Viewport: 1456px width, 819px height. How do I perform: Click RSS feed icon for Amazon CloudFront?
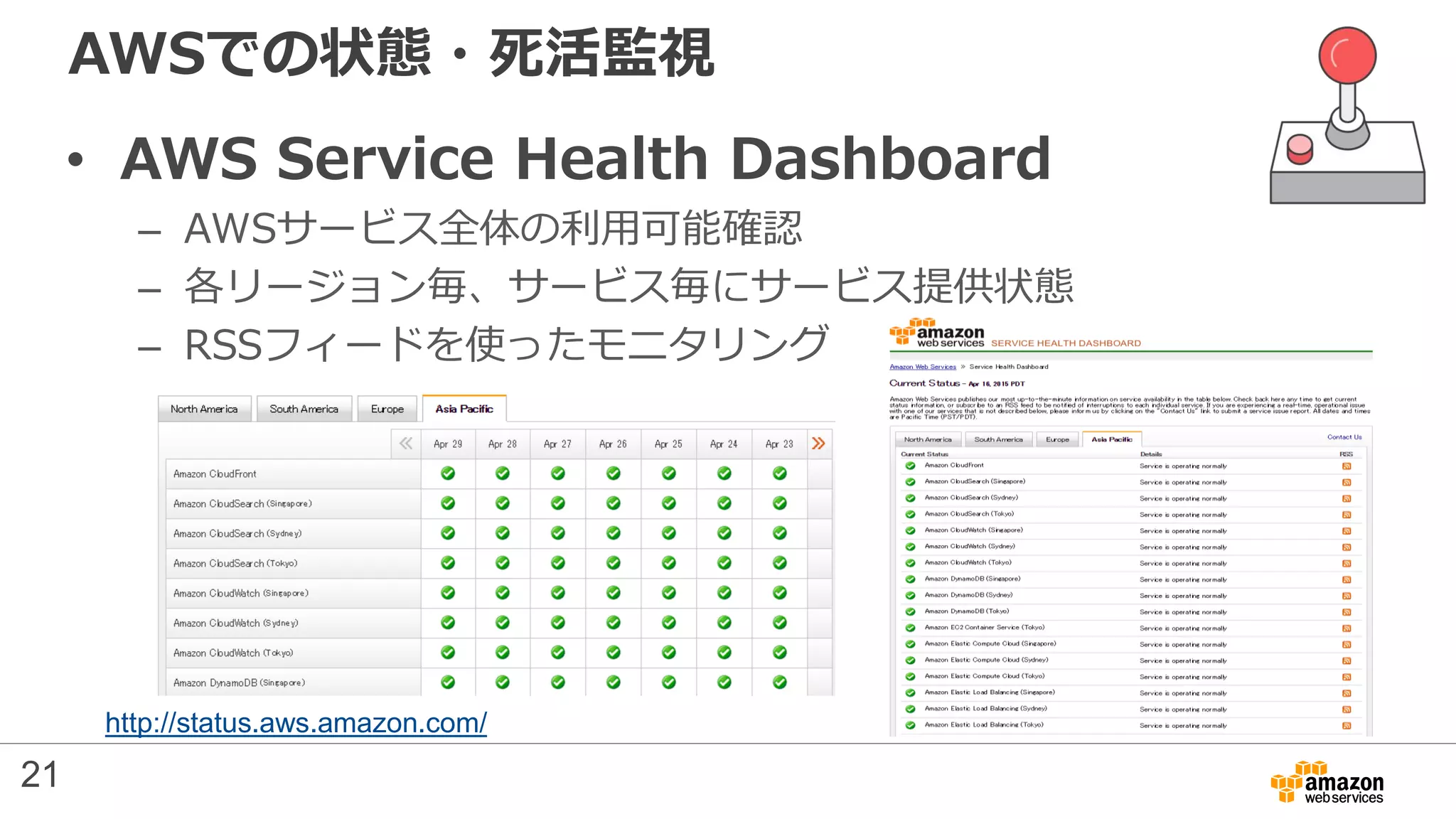1347,466
